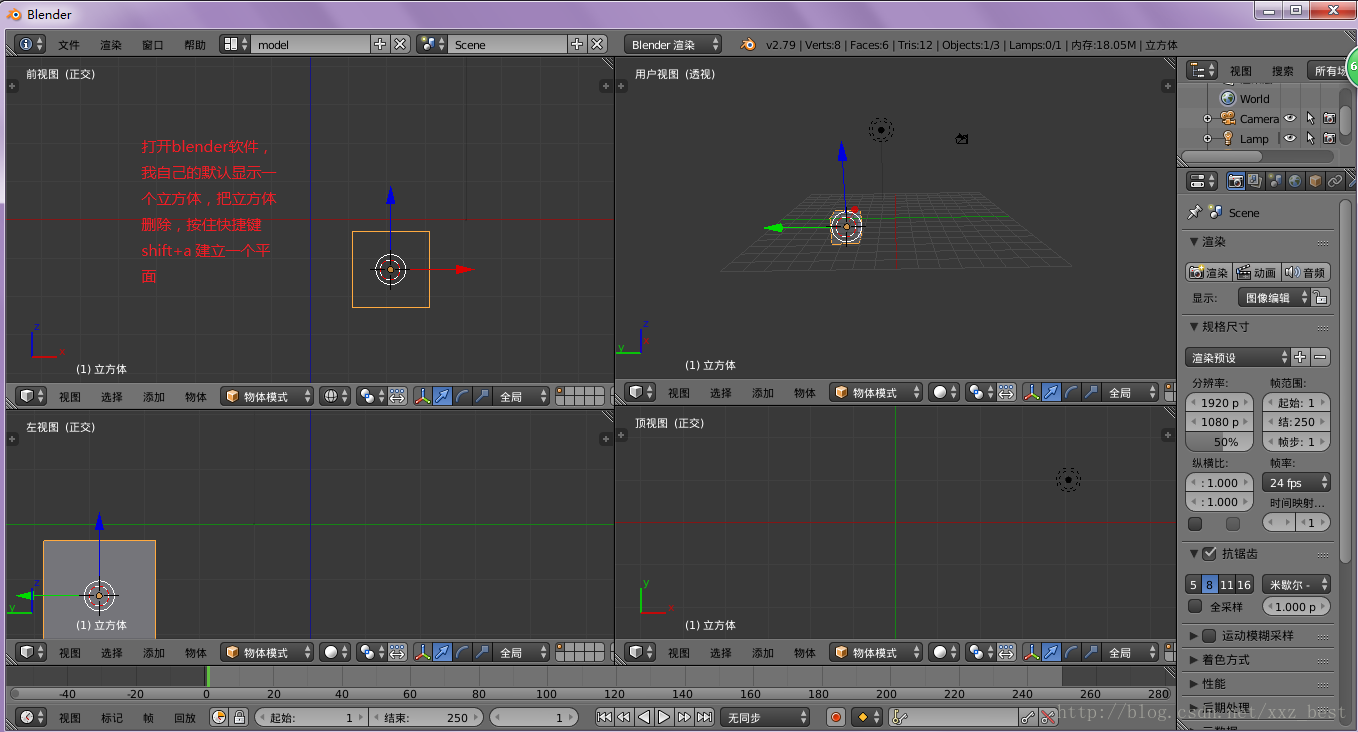The width and height of the screenshot is (1358, 732).
Task: Open the 添加 menu in front view header
Action: (153, 397)
